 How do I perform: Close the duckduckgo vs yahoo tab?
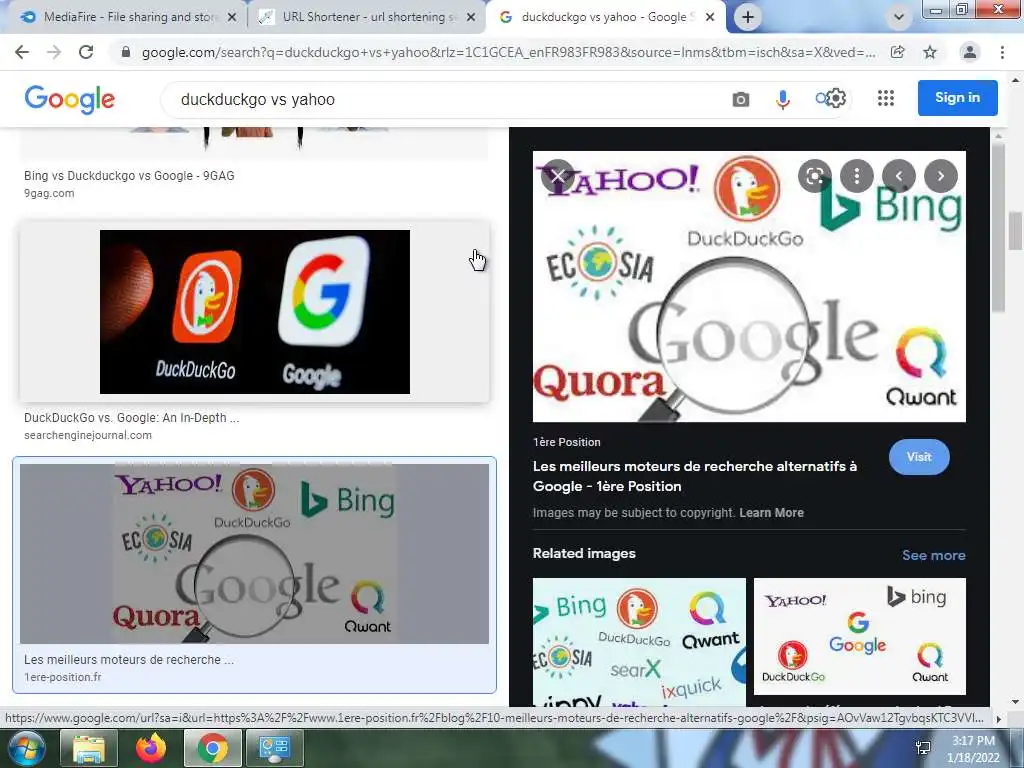point(710,18)
